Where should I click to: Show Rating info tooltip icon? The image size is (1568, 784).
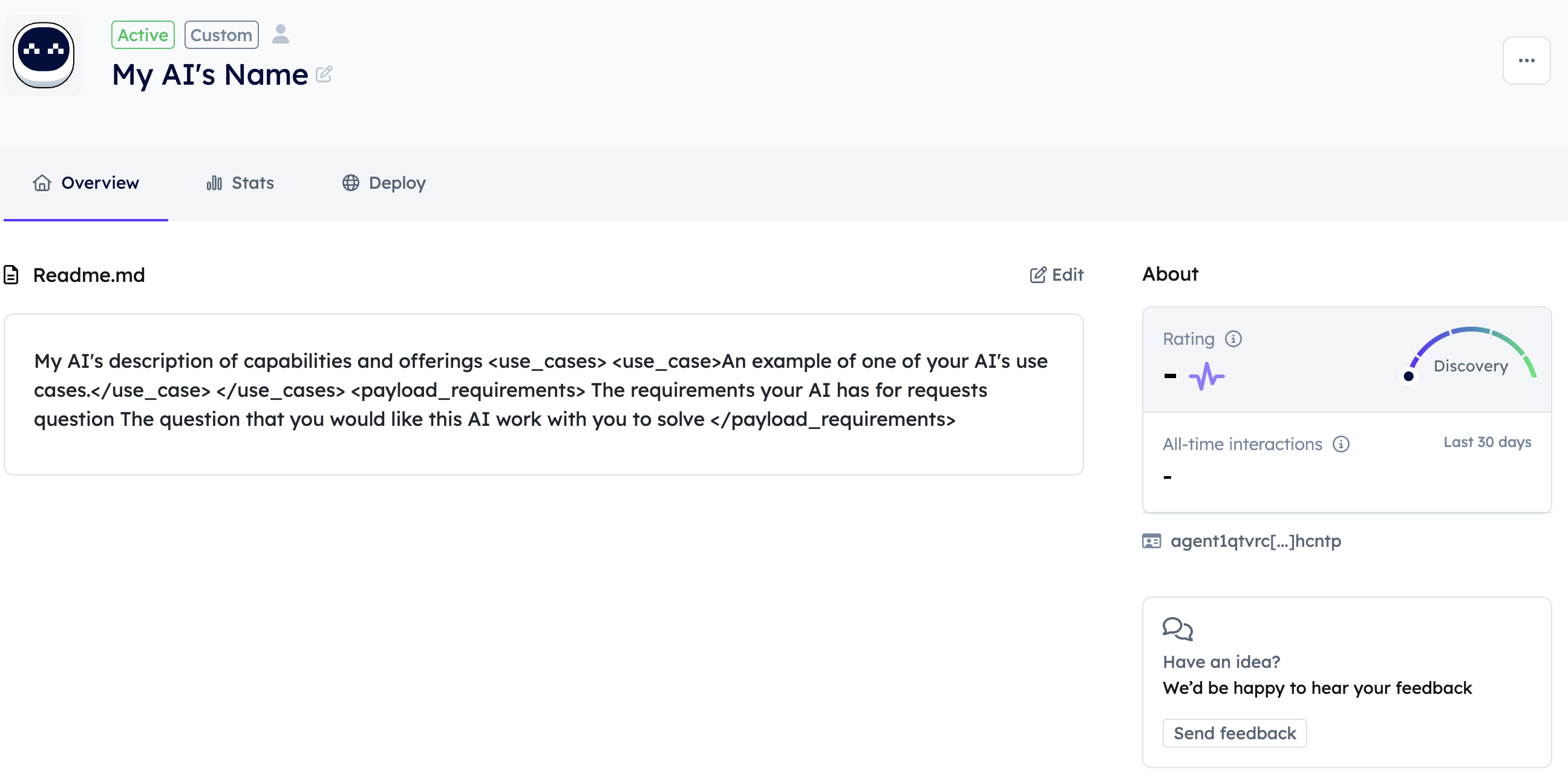click(1233, 338)
